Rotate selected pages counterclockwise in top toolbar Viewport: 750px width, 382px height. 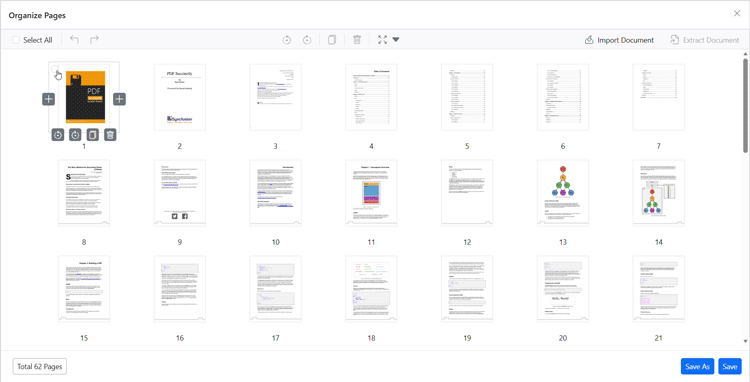click(287, 40)
